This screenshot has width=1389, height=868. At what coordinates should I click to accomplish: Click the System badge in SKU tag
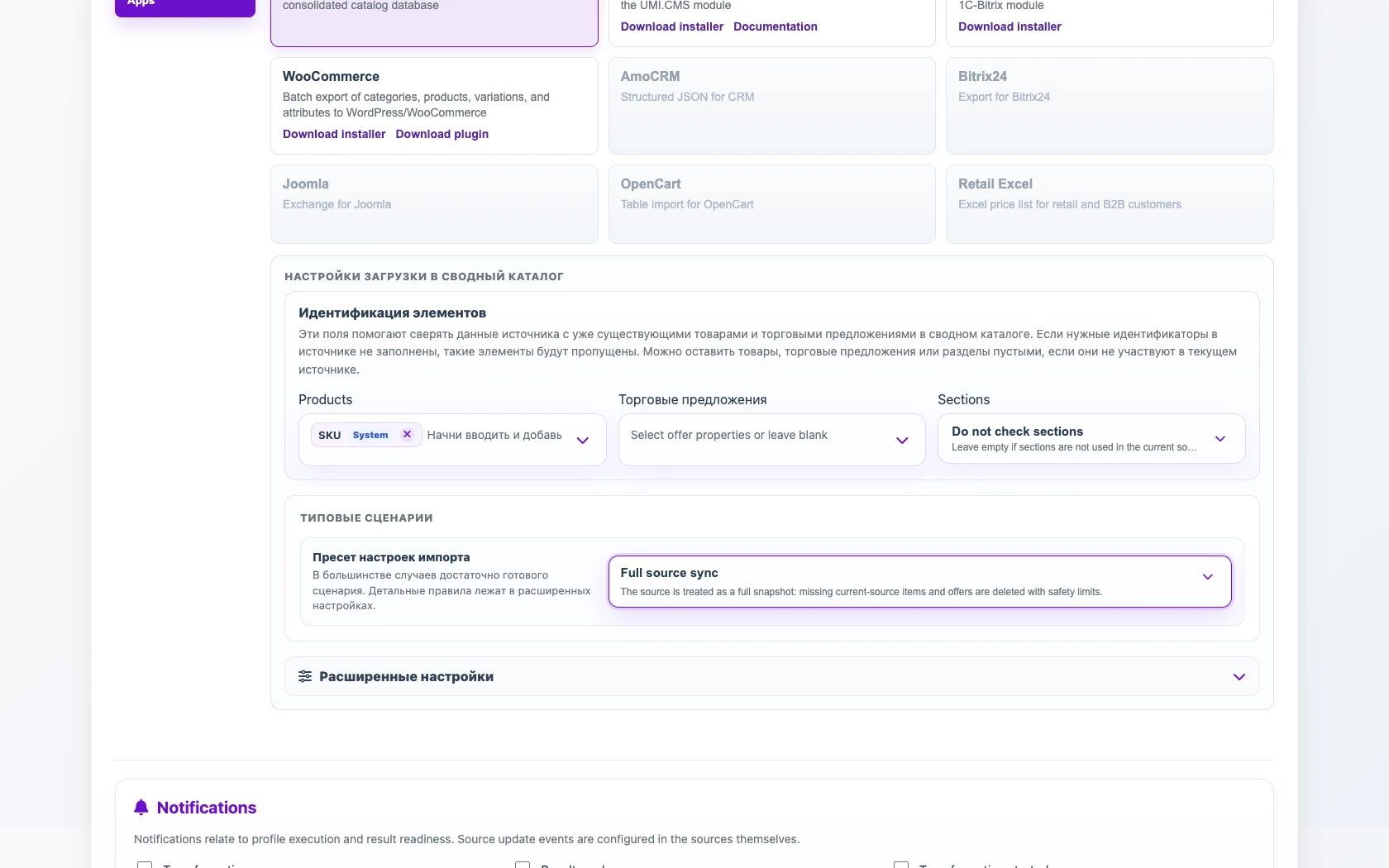pyautogui.click(x=370, y=435)
